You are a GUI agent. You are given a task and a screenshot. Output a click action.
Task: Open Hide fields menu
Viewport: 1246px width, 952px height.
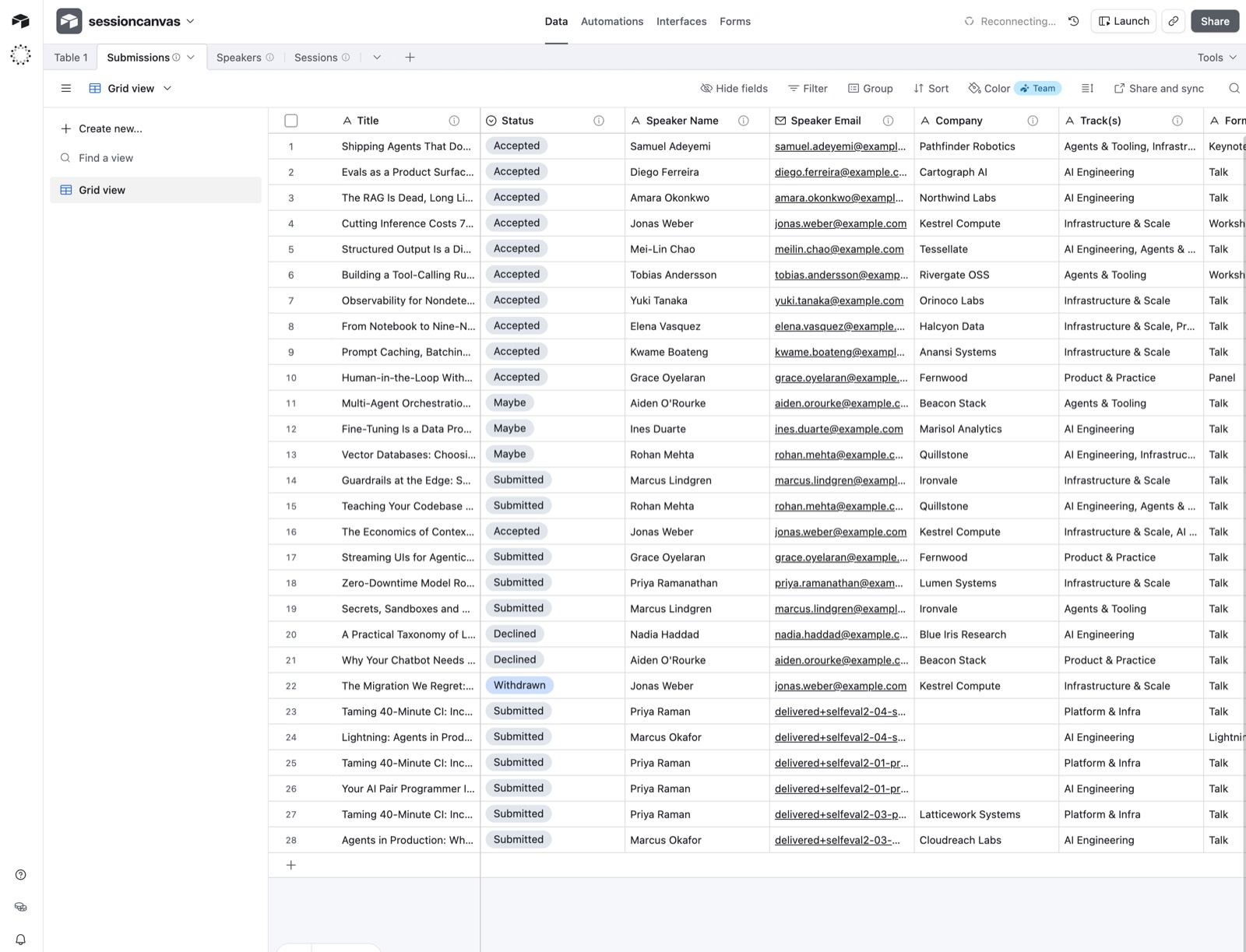(734, 88)
